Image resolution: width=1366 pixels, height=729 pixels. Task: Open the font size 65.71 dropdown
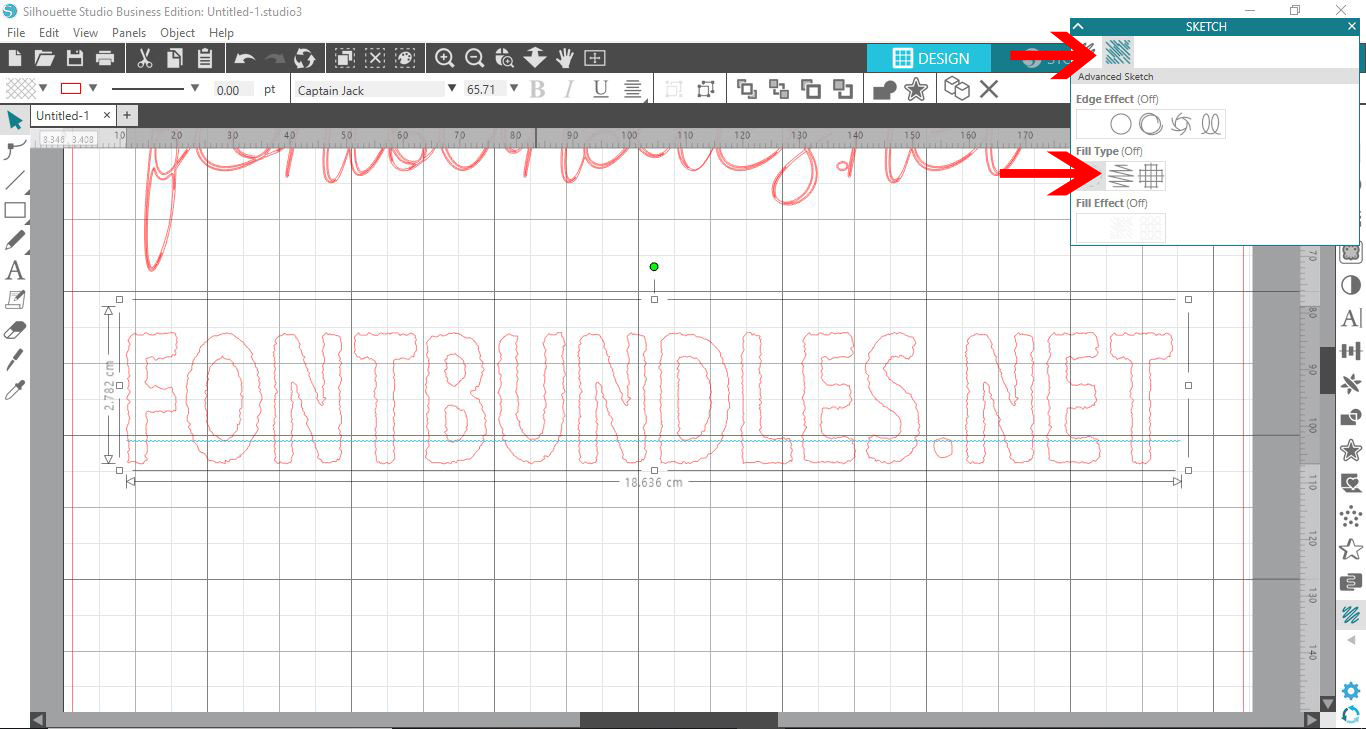pos(514,88)
